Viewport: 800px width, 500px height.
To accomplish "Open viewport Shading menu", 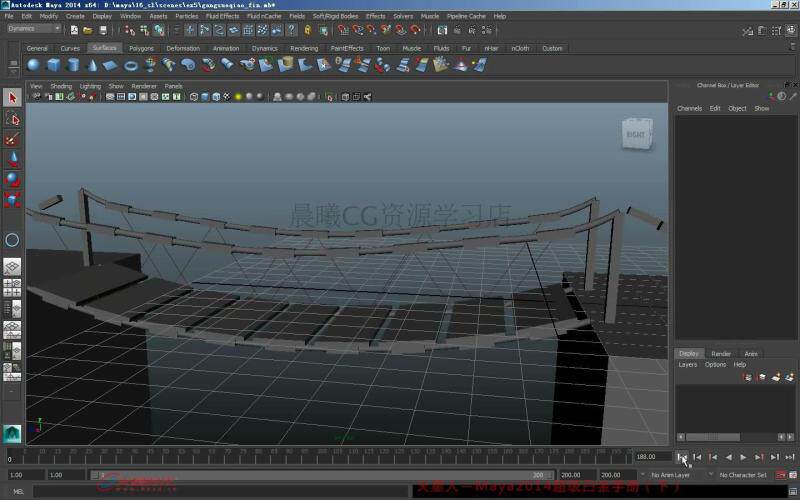I will tap(61, 86).
